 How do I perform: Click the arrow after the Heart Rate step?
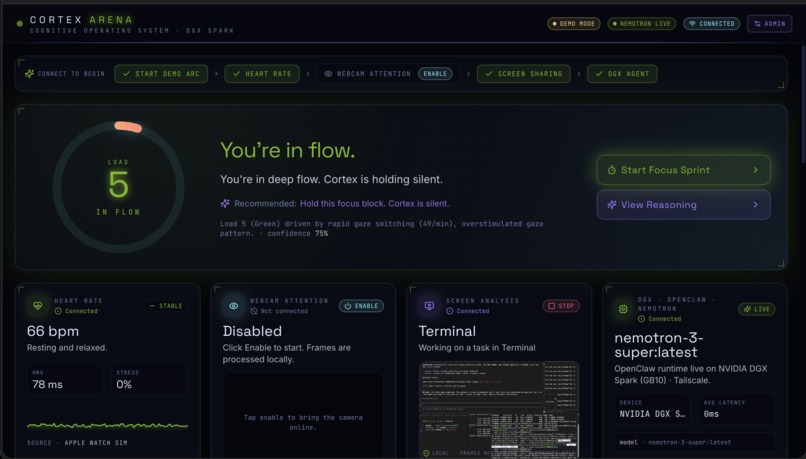pyautogui.click(x=308, y=74)
